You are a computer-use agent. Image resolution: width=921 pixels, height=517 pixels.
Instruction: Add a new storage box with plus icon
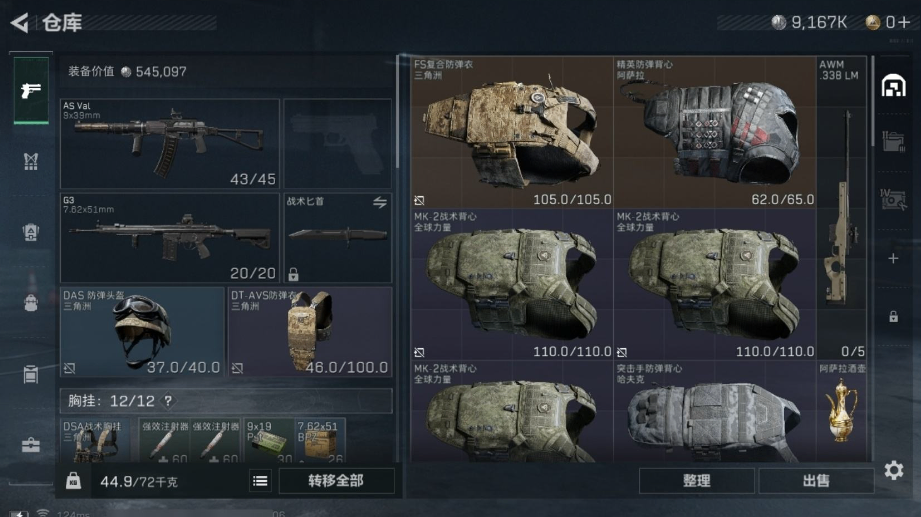893,258
